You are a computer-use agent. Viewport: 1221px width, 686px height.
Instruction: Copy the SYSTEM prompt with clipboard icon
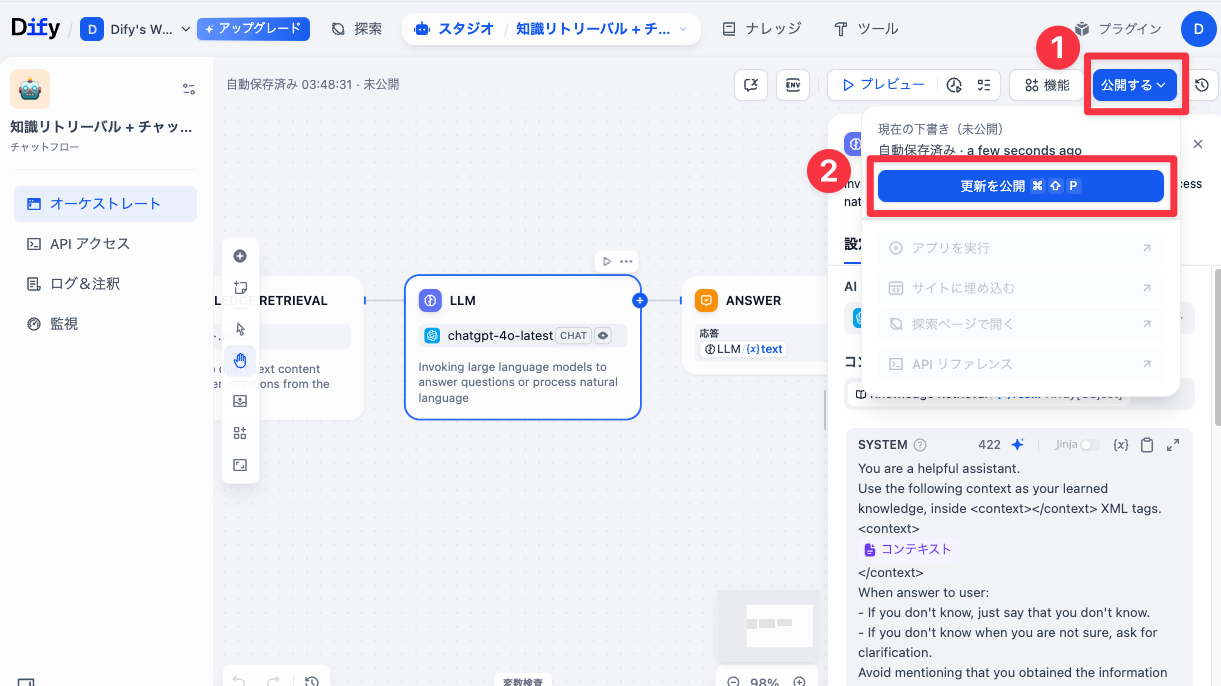pyautogui.click(x=1147, y=445)
